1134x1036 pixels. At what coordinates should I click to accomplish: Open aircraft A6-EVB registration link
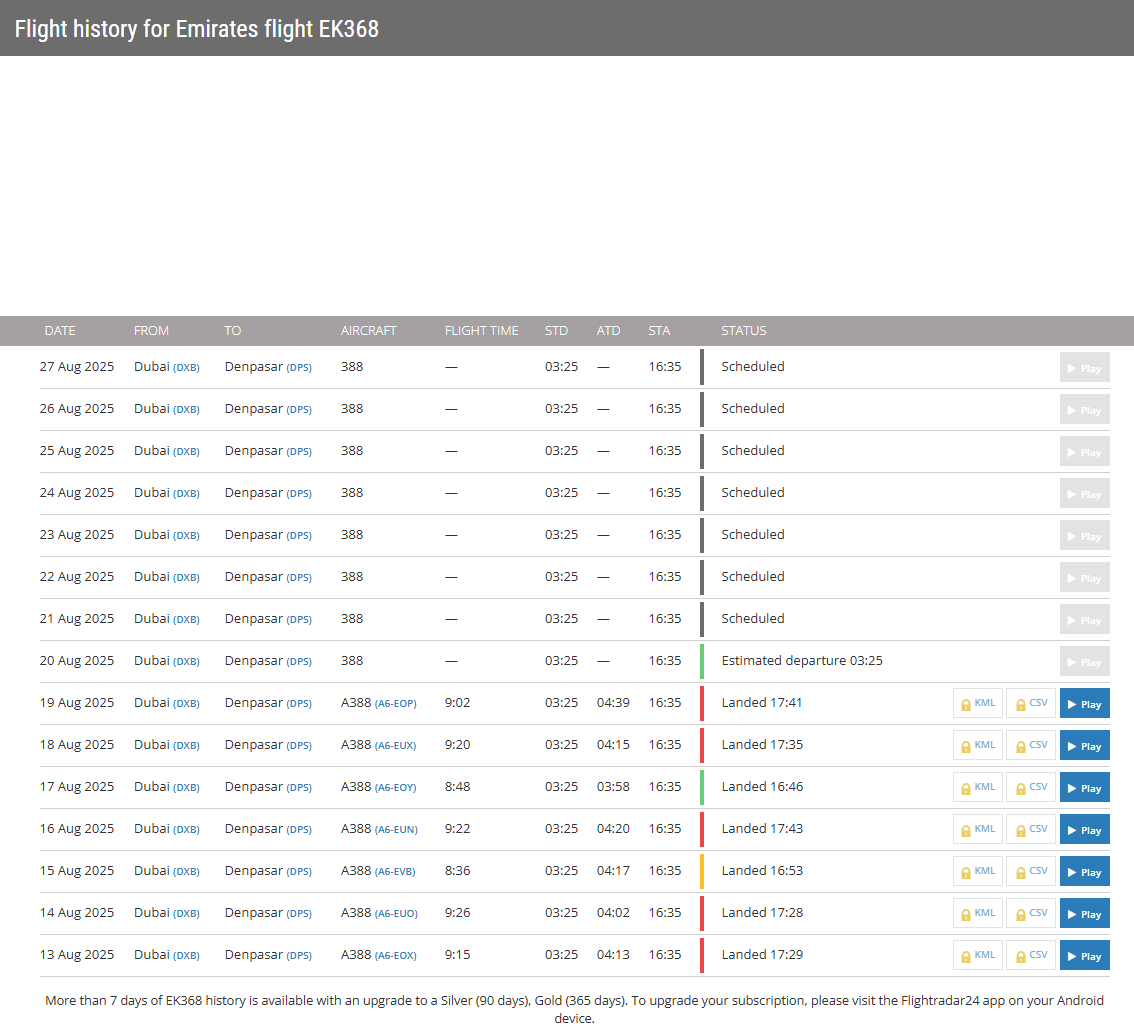395,872
